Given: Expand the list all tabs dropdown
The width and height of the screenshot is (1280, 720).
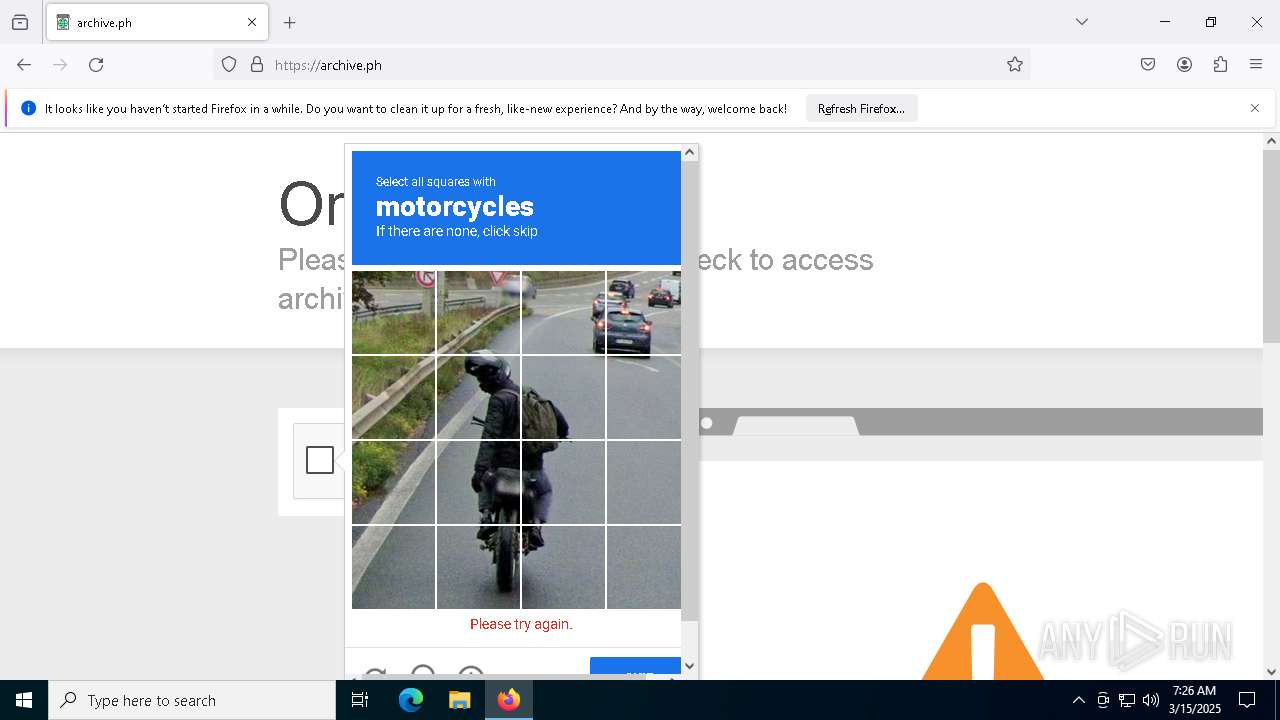Looking at the screenshot, I should click(1082, 22).
